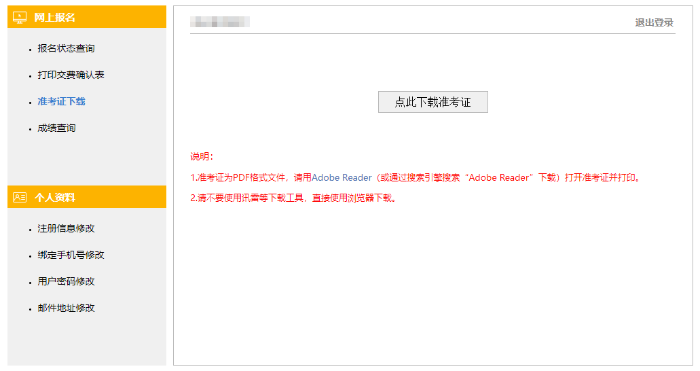
Task: Click the 点此下载准考证 button
Action: click(x=433, y=102)
